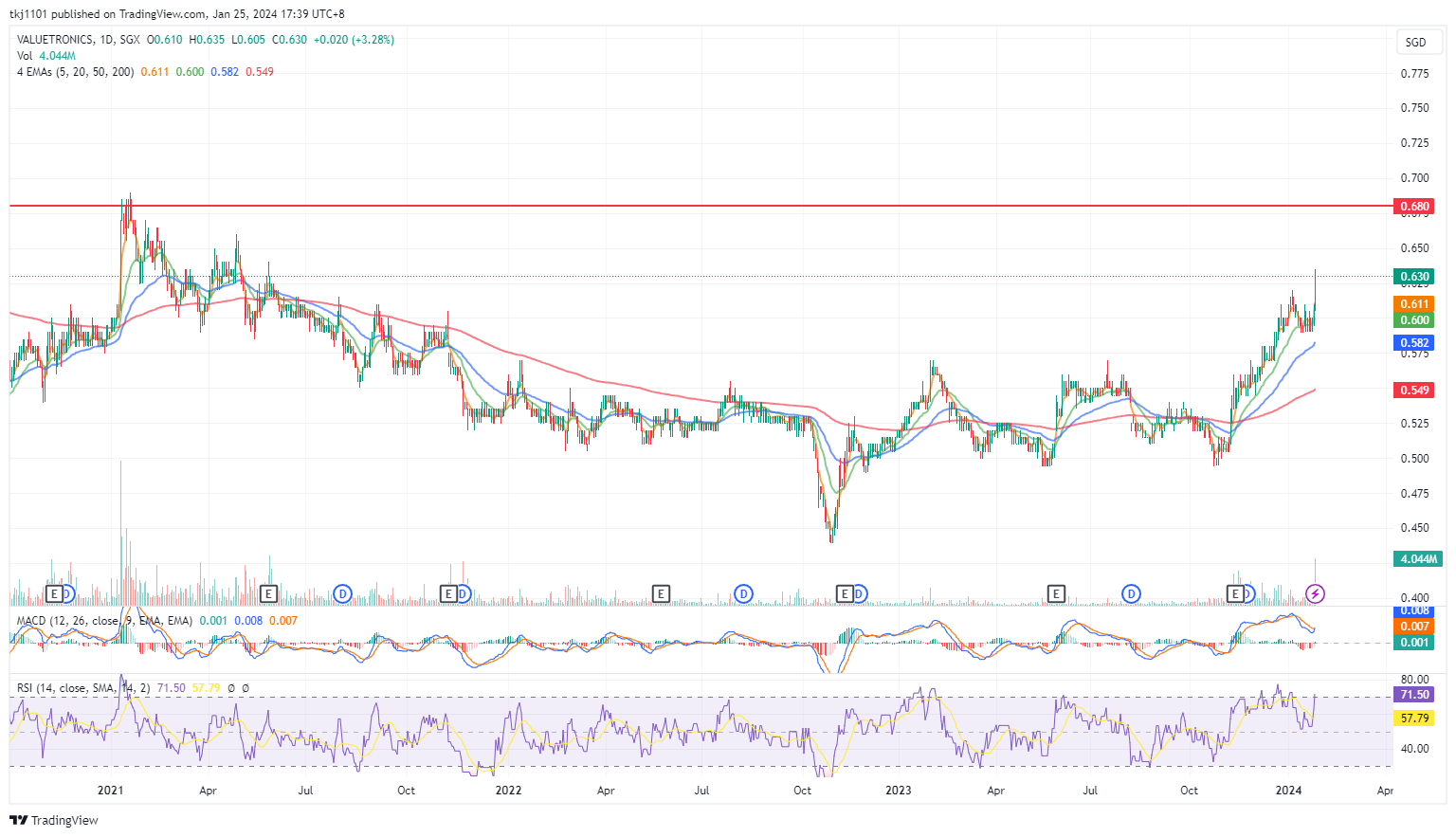Screen dimensions: 1456x837
Task: Click the H0.635 high value in legend
Action: click(207, 40)
